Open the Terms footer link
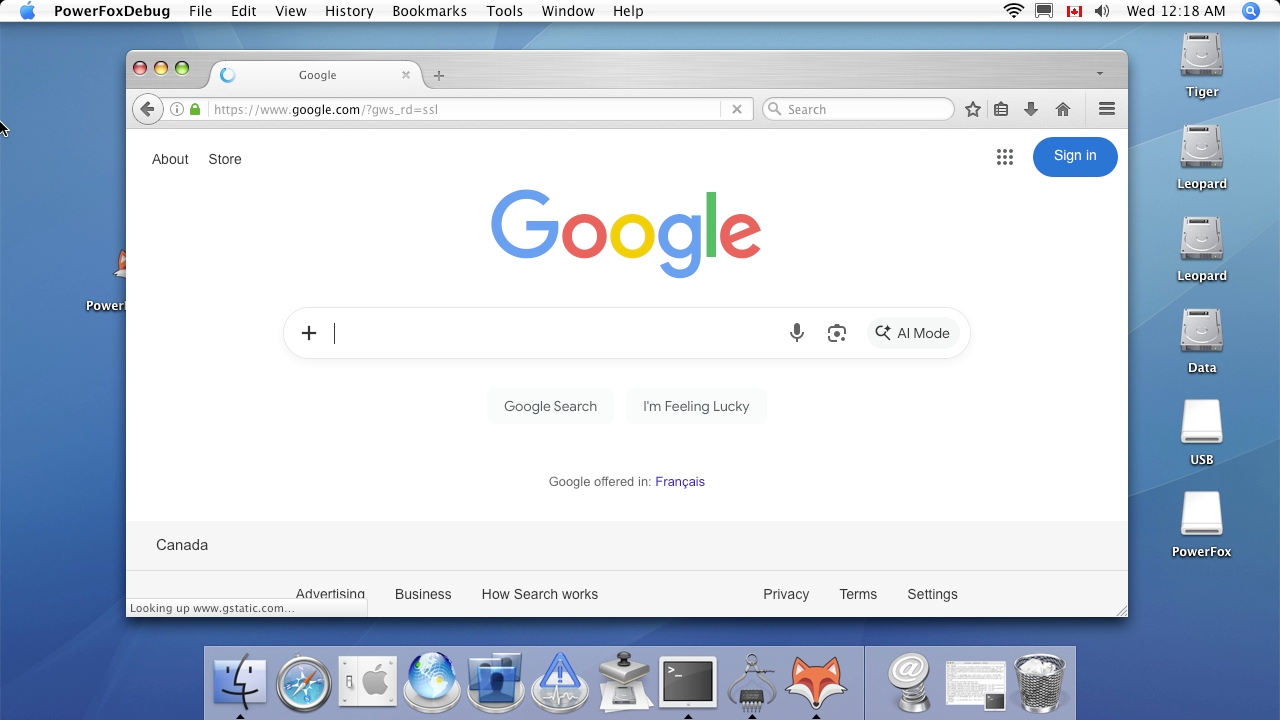 click(858, 594)
